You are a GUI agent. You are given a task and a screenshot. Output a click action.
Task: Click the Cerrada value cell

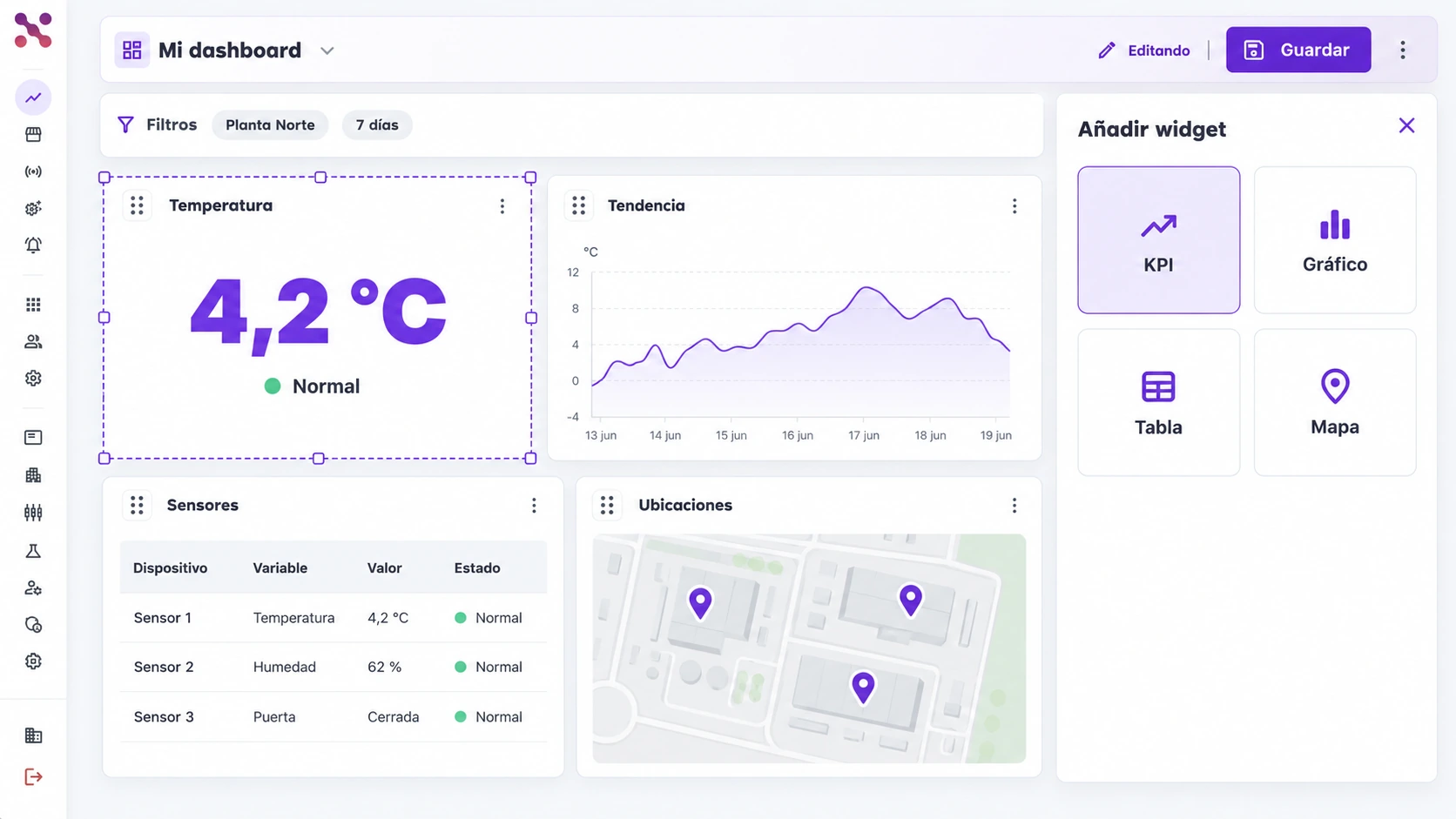pyautogui.click(x=393, y=717)
